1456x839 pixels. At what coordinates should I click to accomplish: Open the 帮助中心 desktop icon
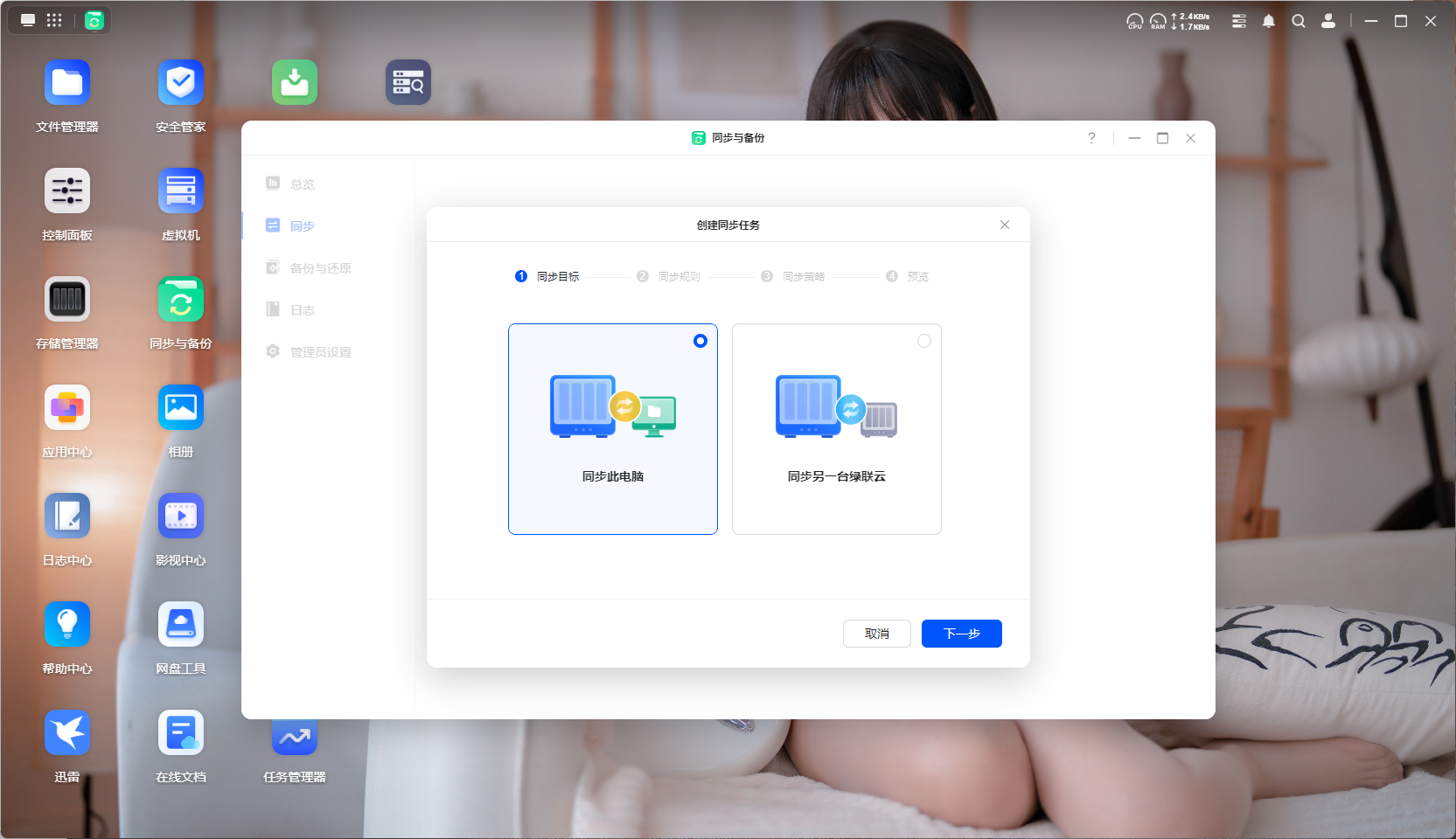67,625
